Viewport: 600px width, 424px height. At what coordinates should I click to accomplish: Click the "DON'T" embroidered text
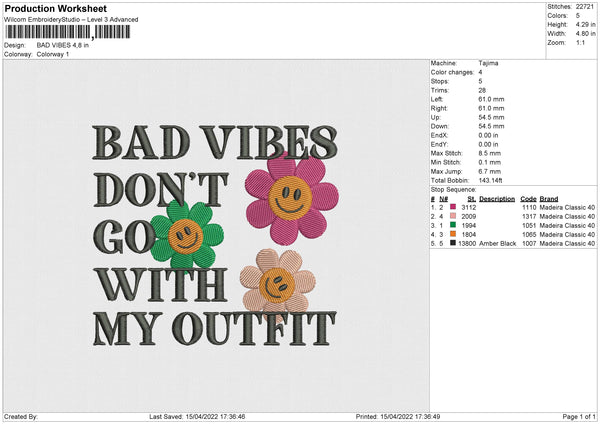pyautogui.click(x=161, y=189)
